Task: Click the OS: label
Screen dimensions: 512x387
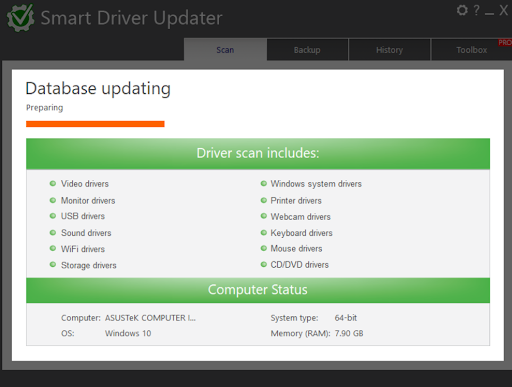Action: pos(68,333)
